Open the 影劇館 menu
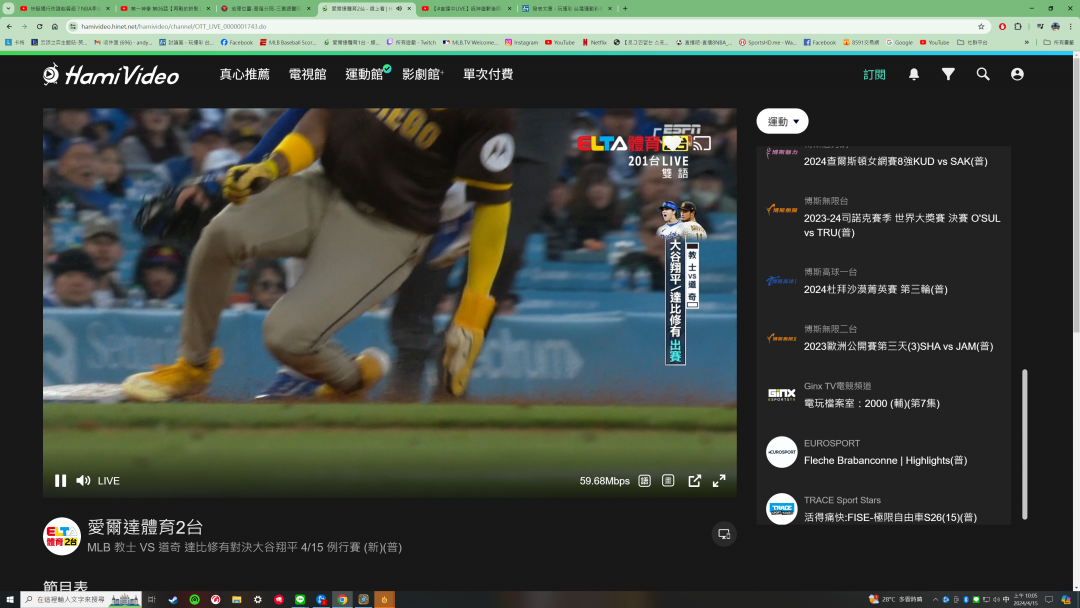Viewport: 1080px width, 608px height. click(x=422, y=74)
